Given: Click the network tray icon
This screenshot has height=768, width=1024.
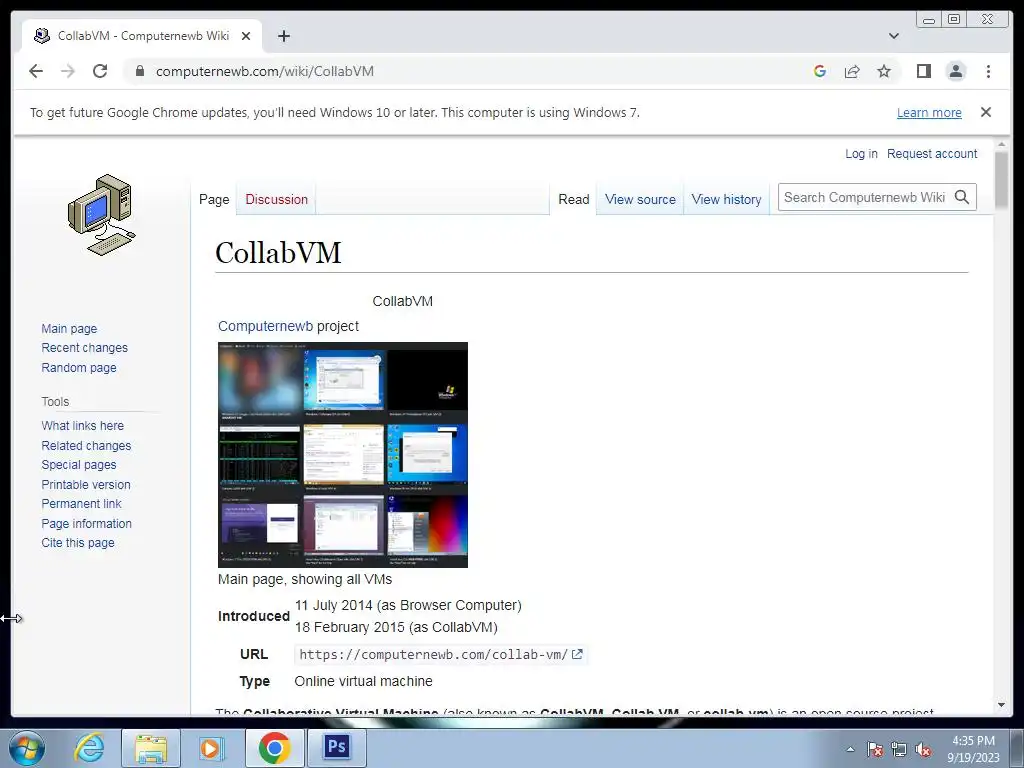Looking at the screenshot, I should 899,749.
